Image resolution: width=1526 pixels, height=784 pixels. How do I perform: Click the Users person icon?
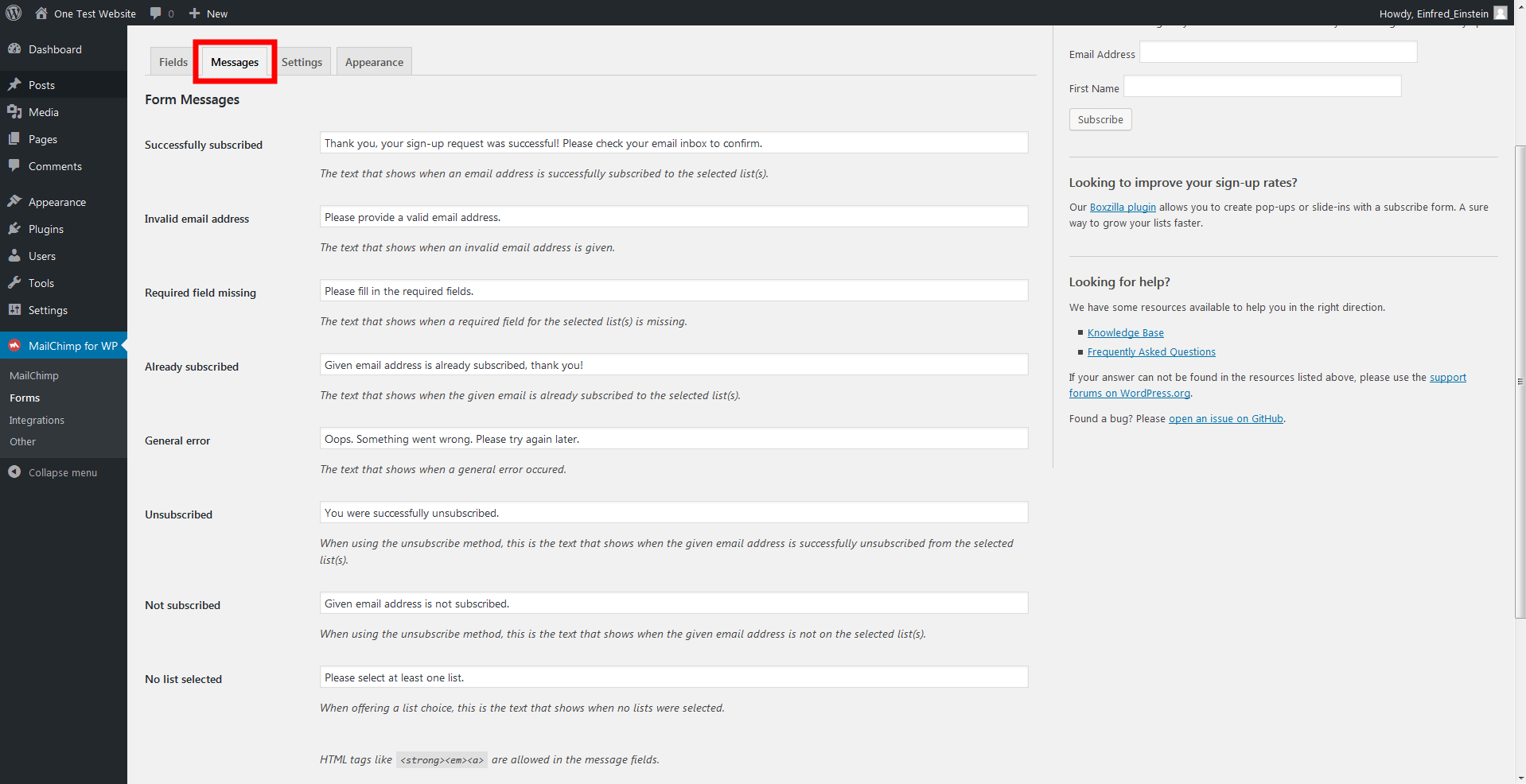14,255
